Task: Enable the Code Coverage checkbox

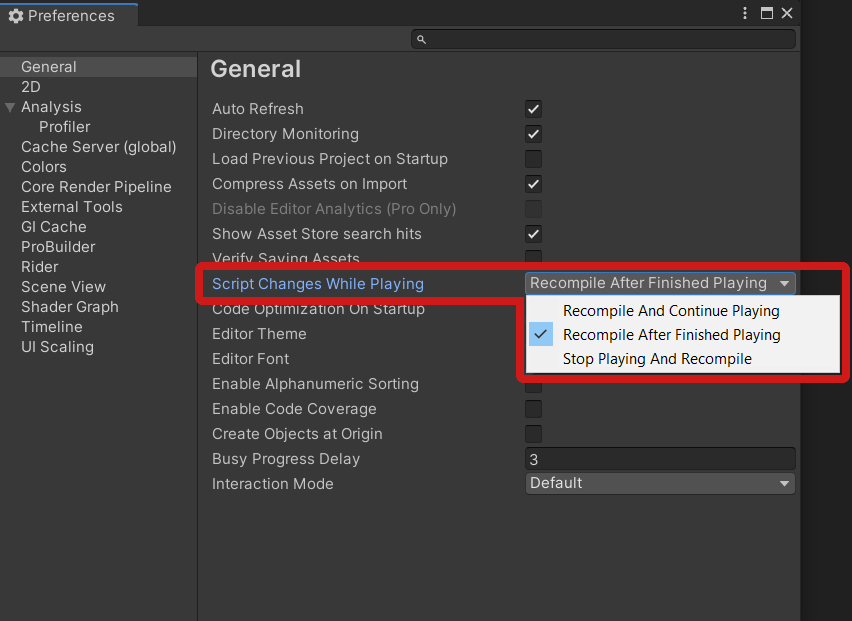Action: (x=533, y=409)
